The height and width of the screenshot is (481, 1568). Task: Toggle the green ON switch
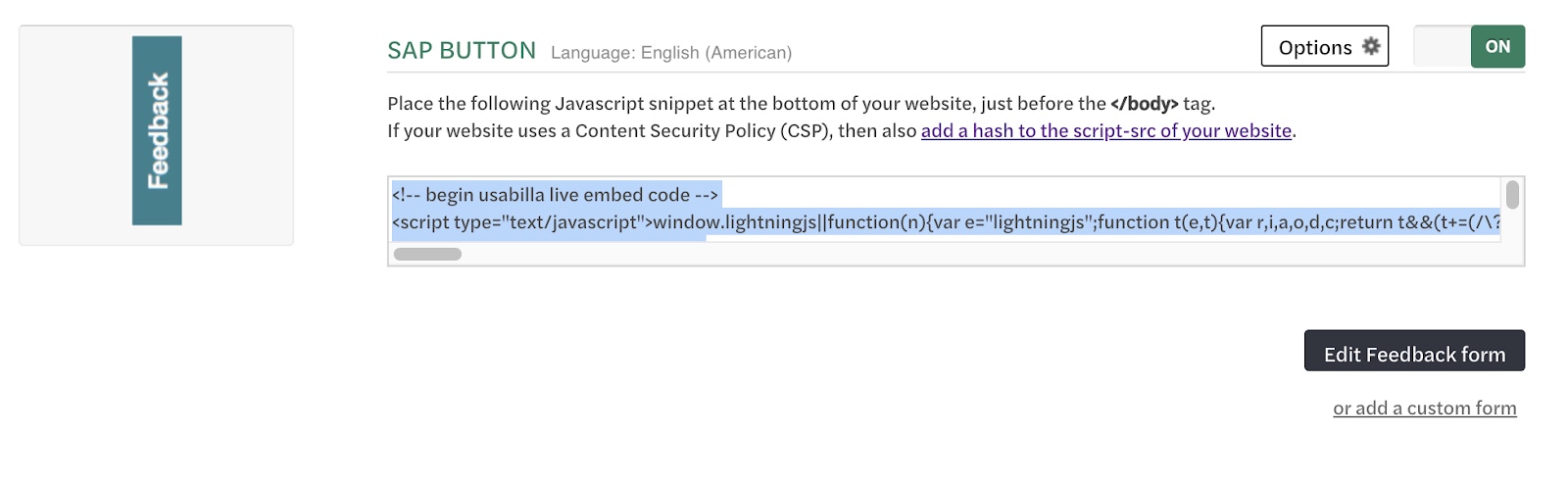(x=1496, y=46)
